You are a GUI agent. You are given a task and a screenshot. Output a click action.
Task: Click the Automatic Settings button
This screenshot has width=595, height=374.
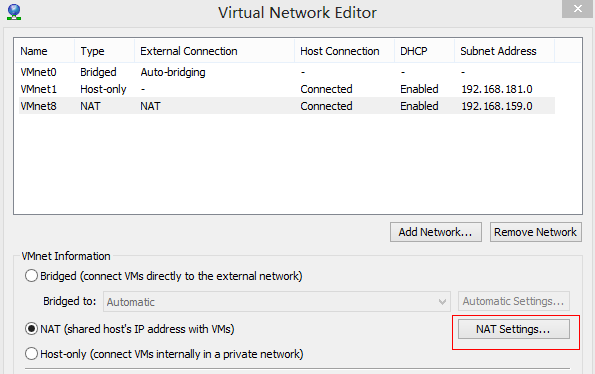[513, 301]
